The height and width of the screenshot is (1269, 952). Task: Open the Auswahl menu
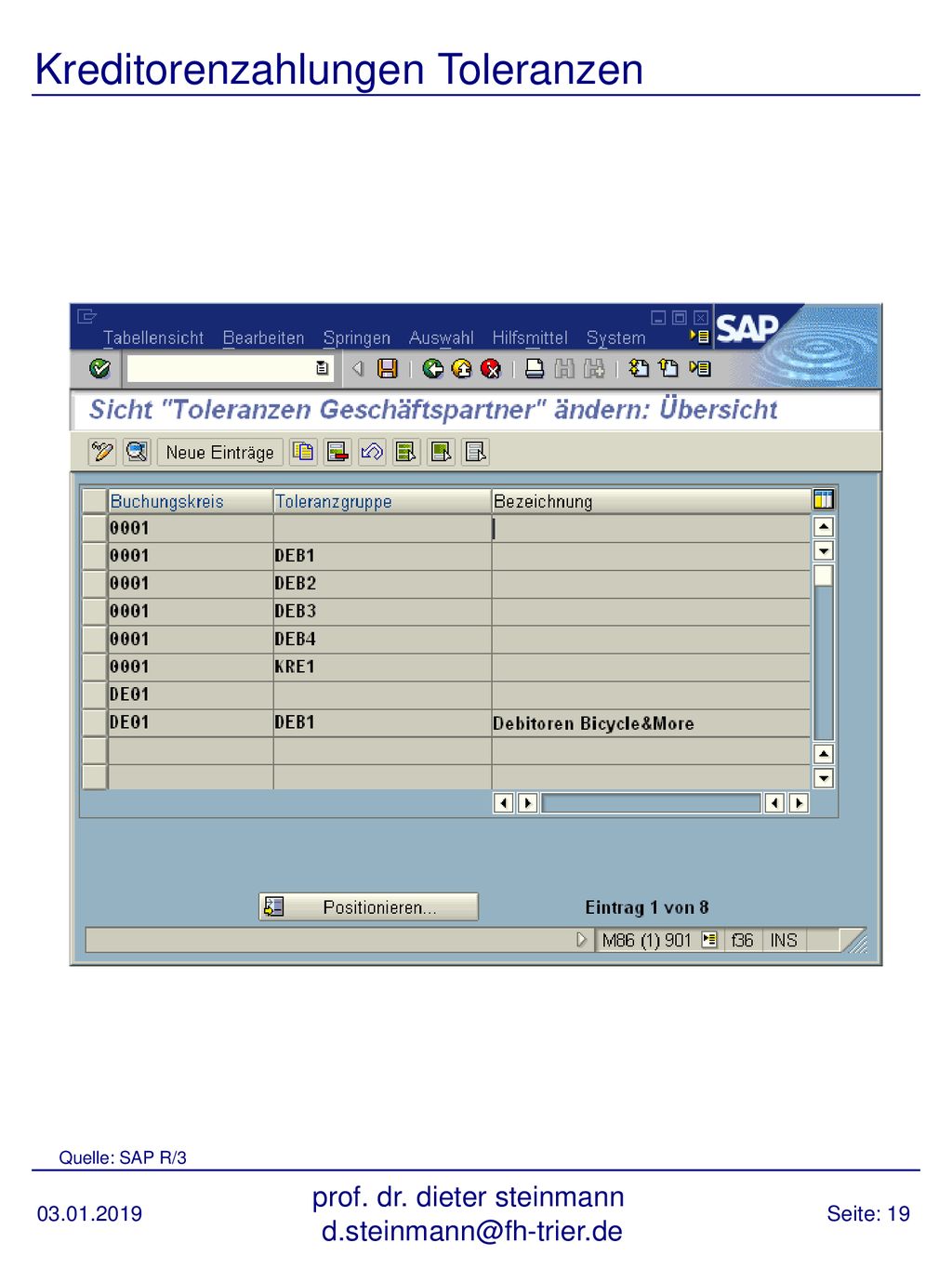pos(442,338)
